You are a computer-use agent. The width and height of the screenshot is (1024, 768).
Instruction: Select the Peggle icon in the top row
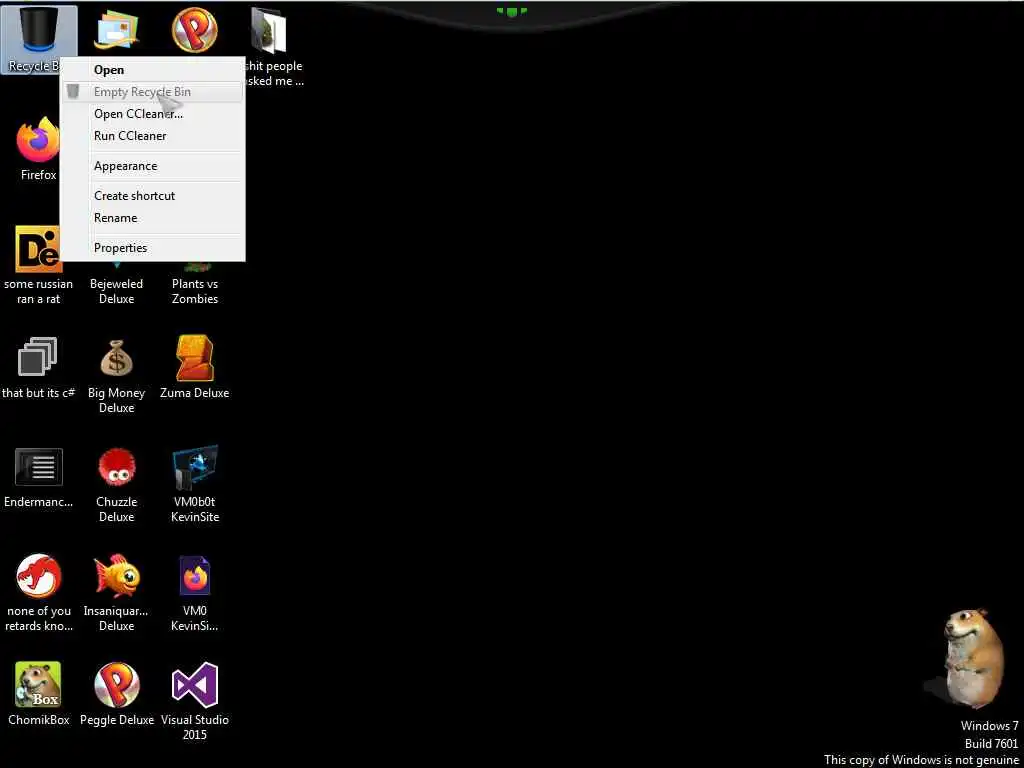pos(195,29)
